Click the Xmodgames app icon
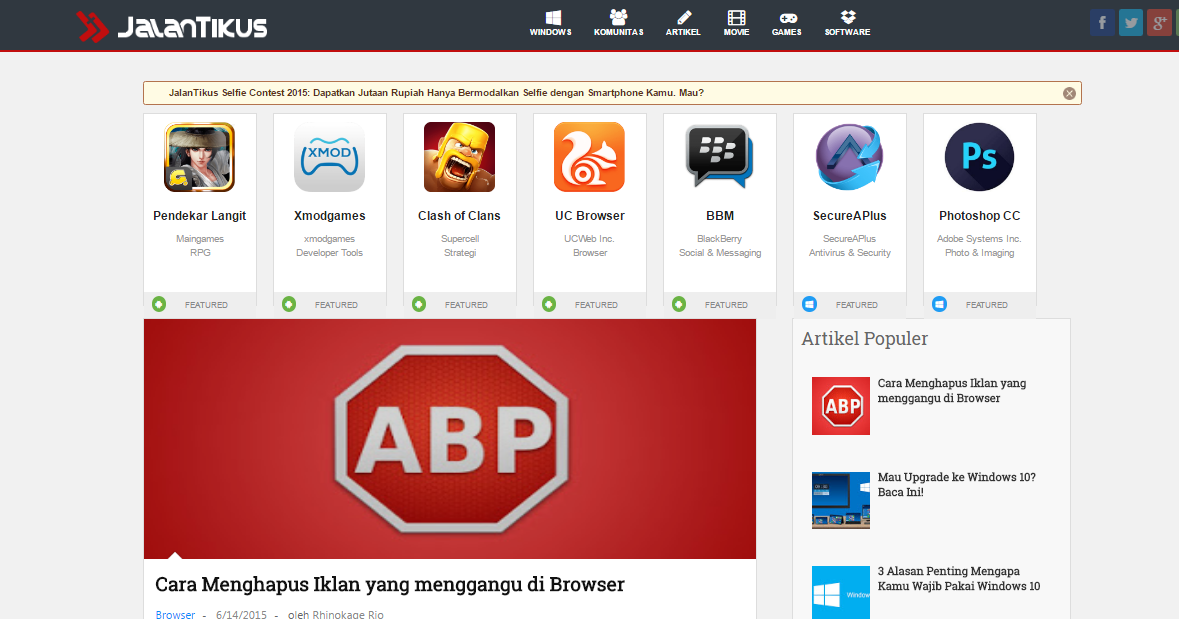Screen dimensions: 1179x619 pyautogui.click(x=329, y=157)
